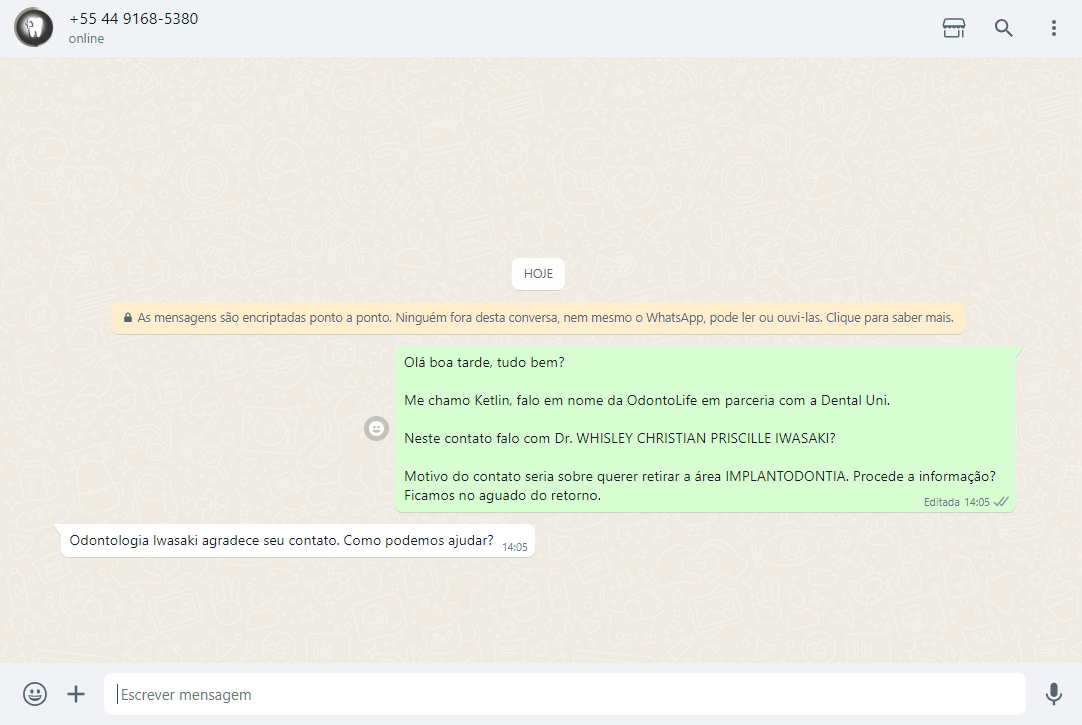Click the HOJE date label
The image size is (1082, 725).
(538, 274)
